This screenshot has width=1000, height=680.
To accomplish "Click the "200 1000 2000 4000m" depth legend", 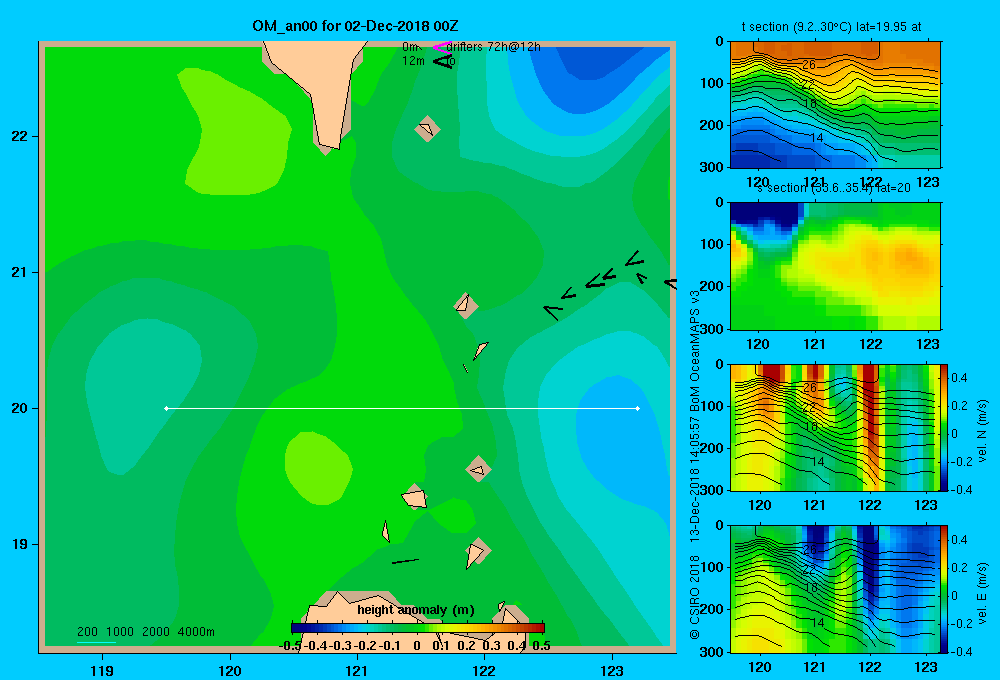I will (145, 632).
